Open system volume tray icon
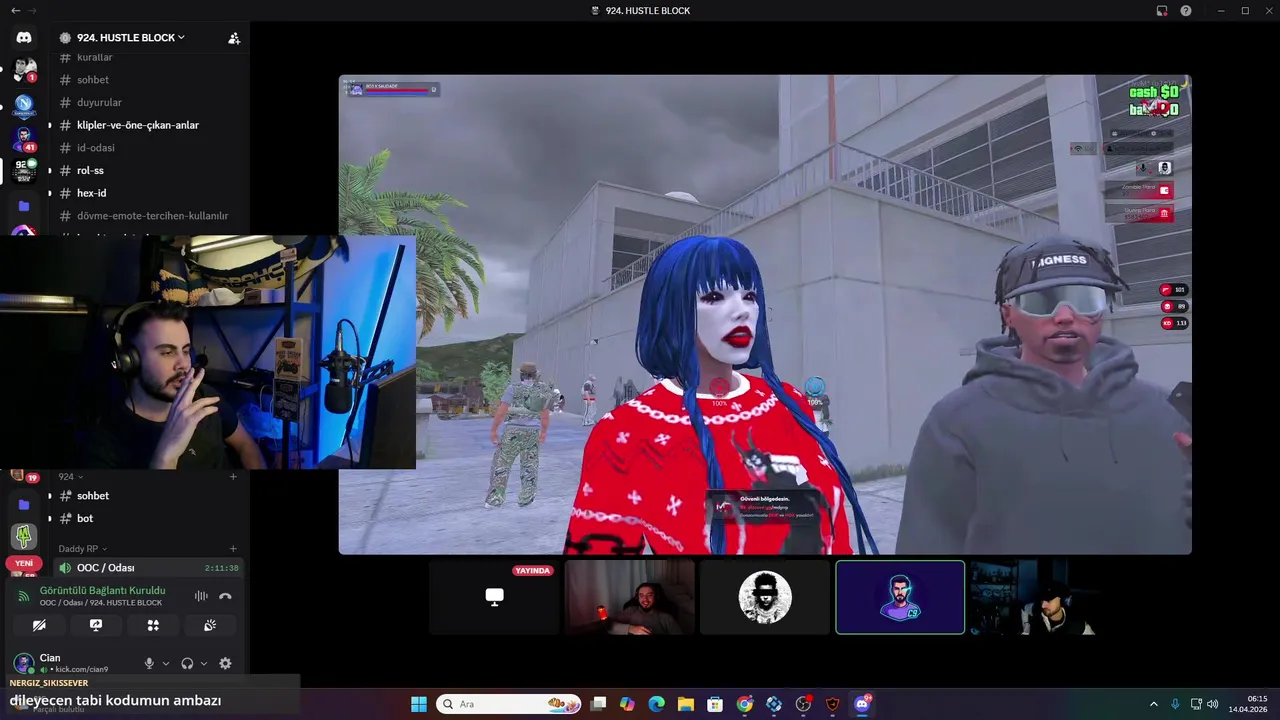 coord(1213,704)
